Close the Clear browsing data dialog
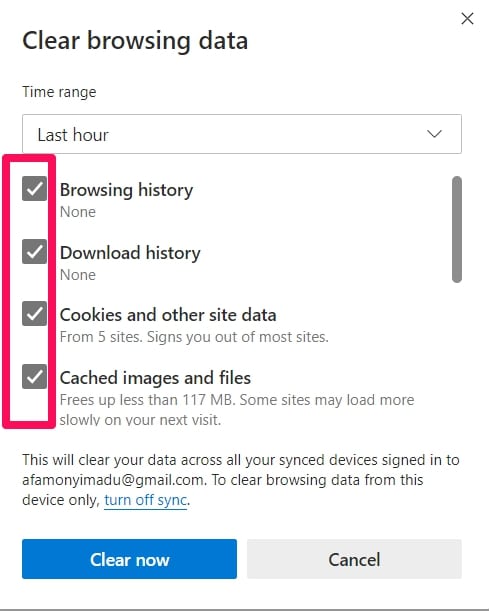 467,18
